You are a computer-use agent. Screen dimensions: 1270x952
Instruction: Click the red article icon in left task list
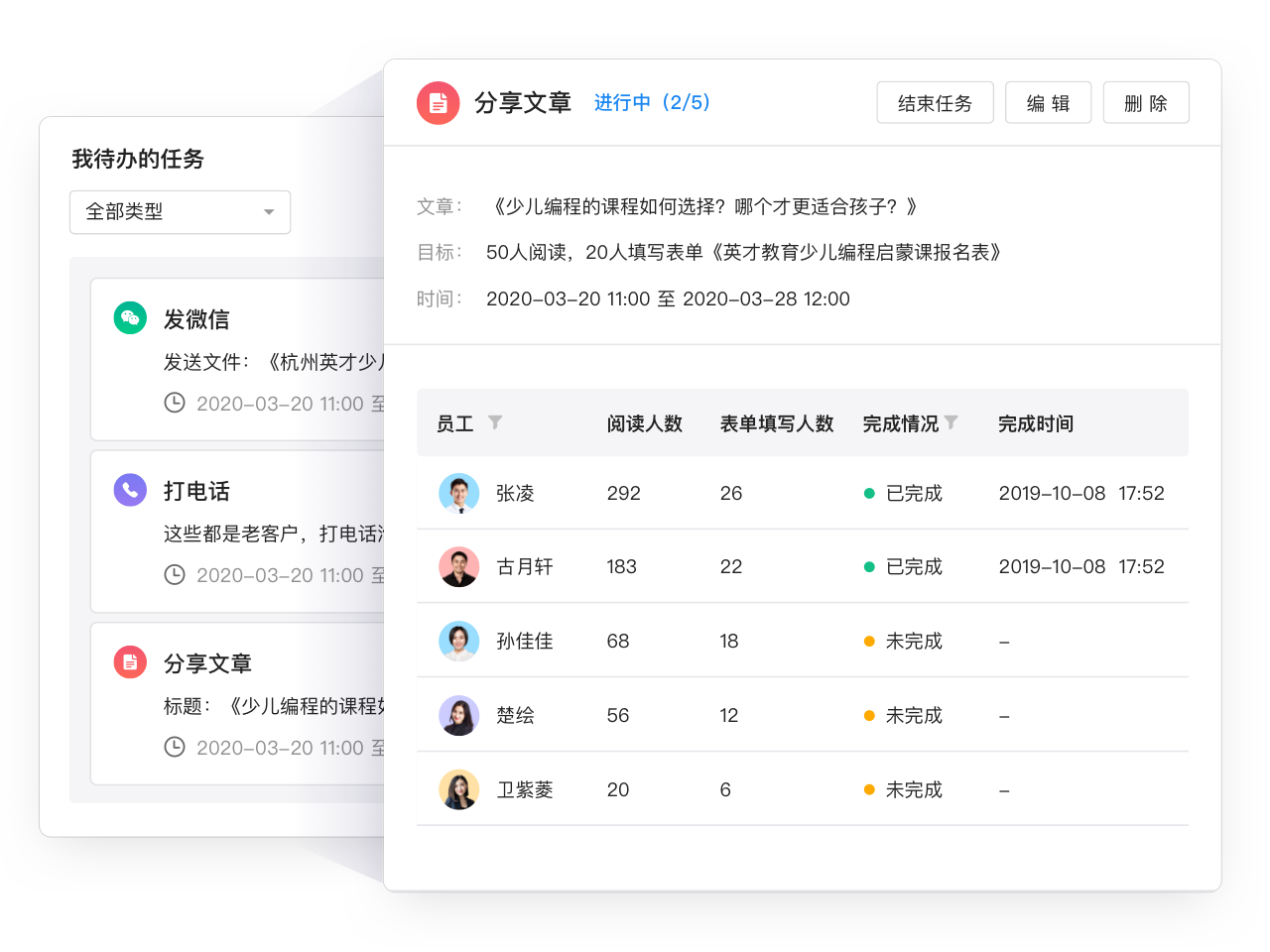tap(130, 661)
